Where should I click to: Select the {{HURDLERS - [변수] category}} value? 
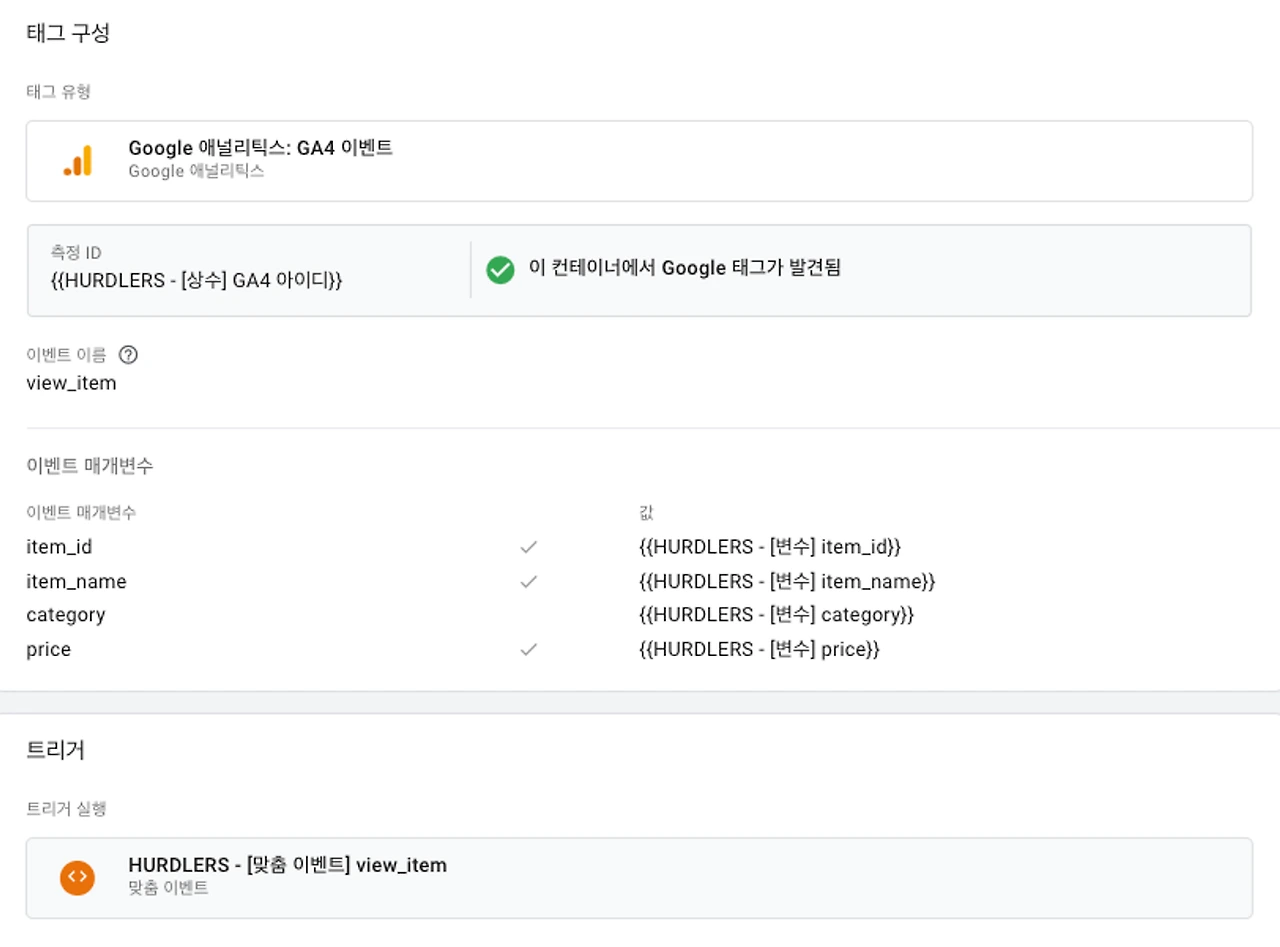776,615
